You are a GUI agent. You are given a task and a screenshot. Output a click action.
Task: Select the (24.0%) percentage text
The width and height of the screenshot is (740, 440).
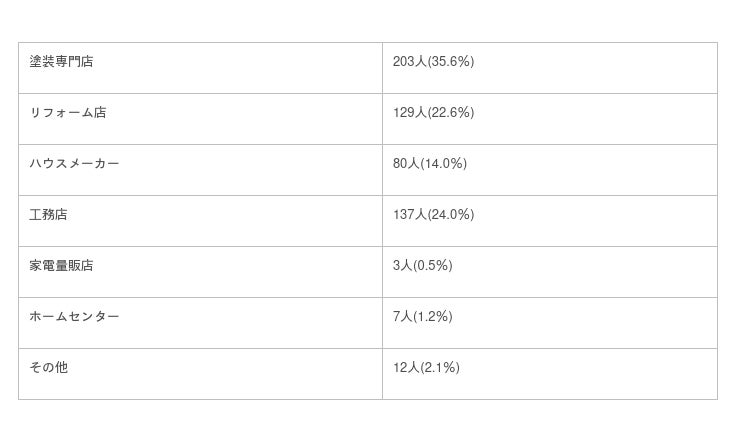click(x=451, y=215)
